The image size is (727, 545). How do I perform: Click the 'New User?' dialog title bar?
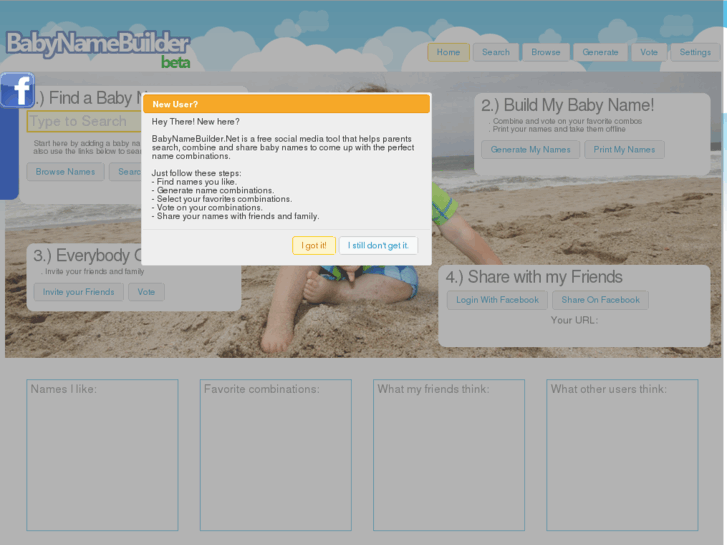click(287, 104)
